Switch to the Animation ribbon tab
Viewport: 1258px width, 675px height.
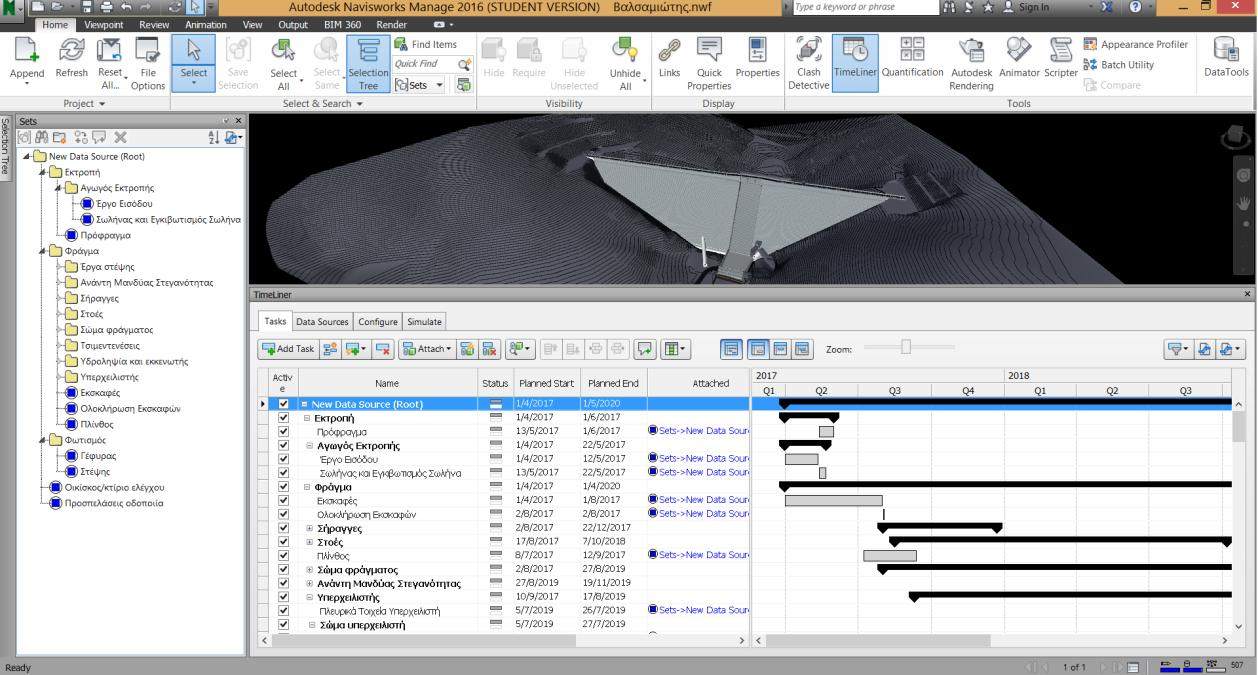pyautogui.click(x=205, y=24)
